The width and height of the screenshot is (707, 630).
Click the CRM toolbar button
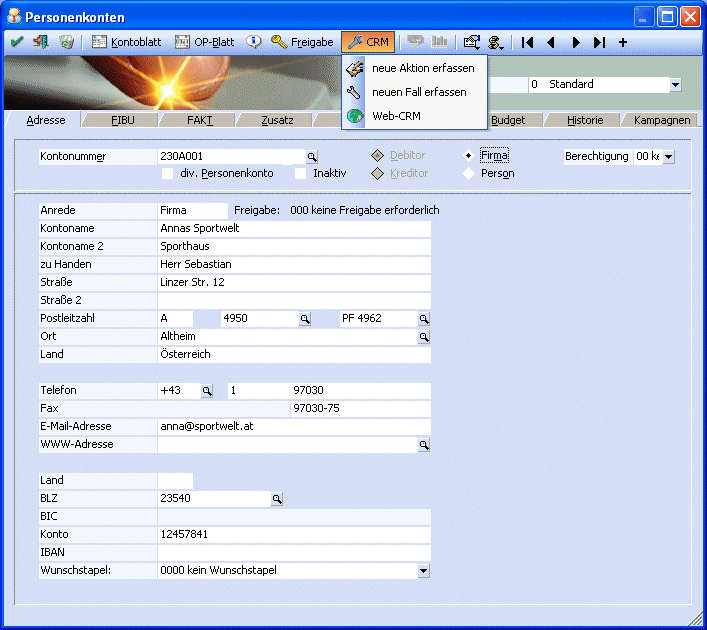pyautogui.click(x=368, y=42)
